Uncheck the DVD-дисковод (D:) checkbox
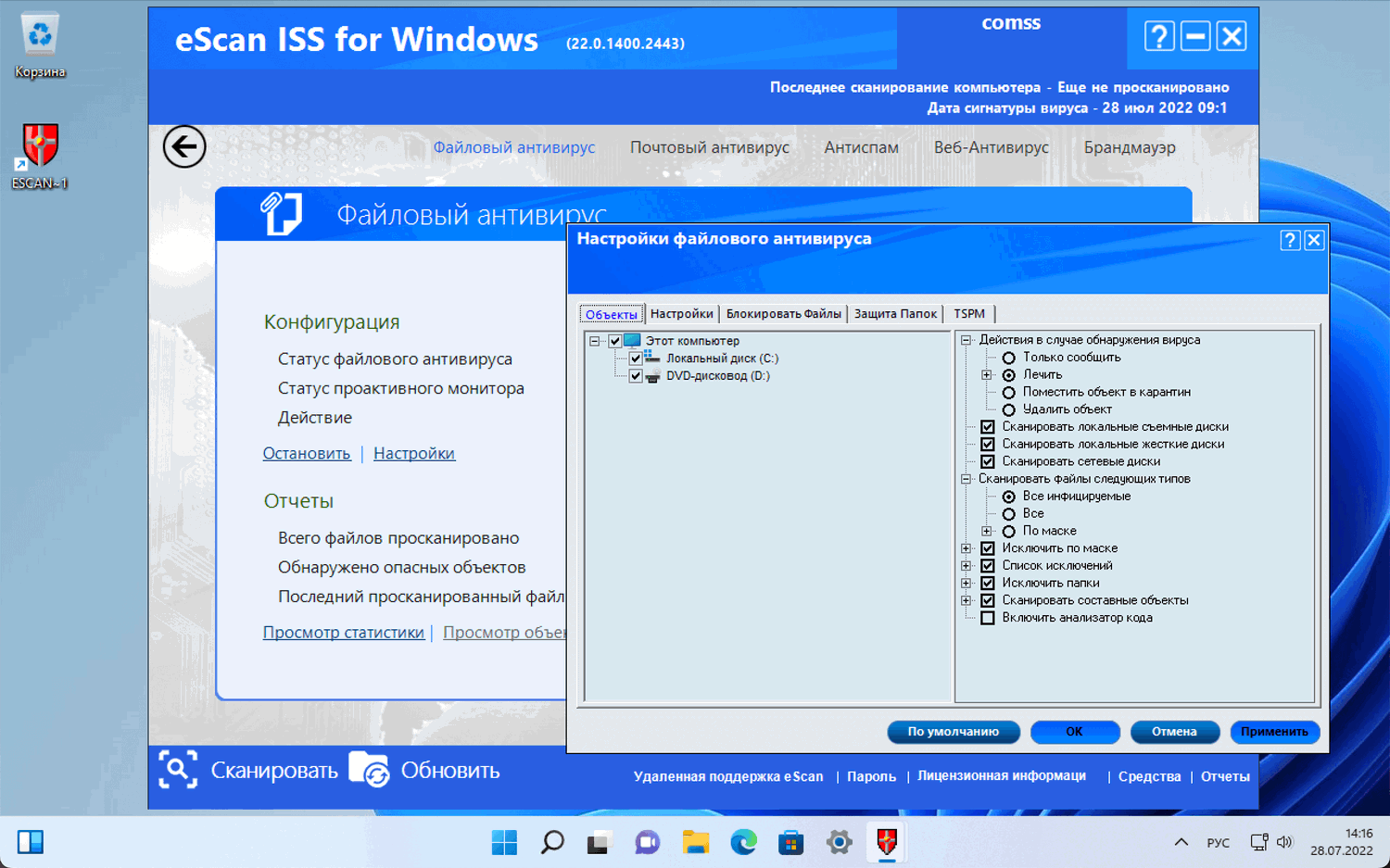The width and height of the screenshot is (1390, 868). [636, 376]
